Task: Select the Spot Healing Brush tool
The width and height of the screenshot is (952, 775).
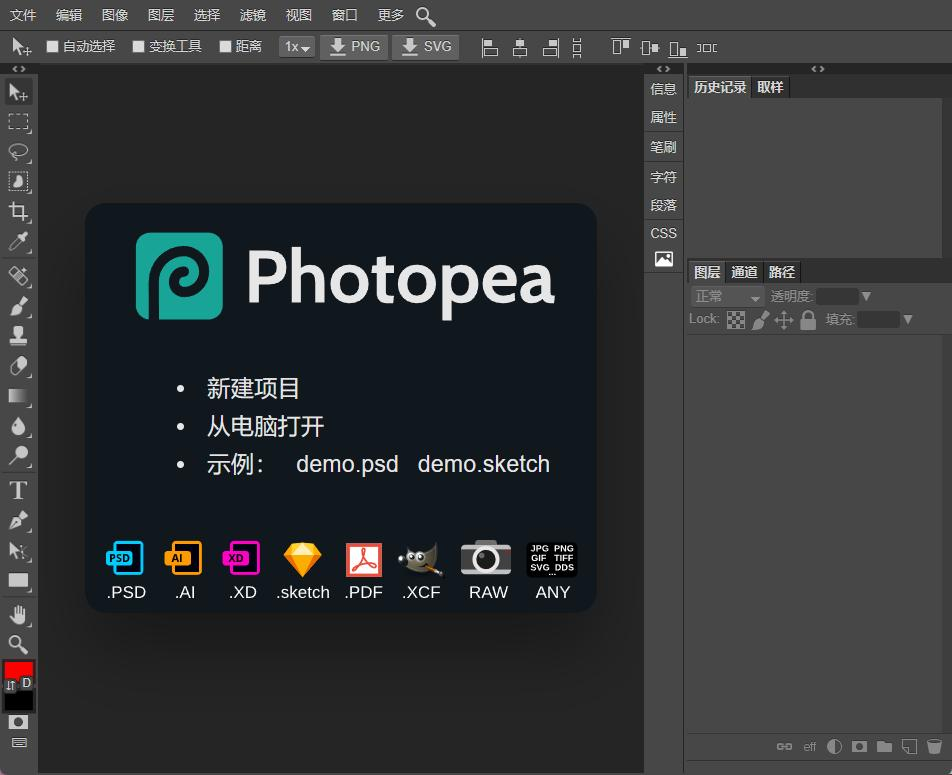Action: [18, 276]
